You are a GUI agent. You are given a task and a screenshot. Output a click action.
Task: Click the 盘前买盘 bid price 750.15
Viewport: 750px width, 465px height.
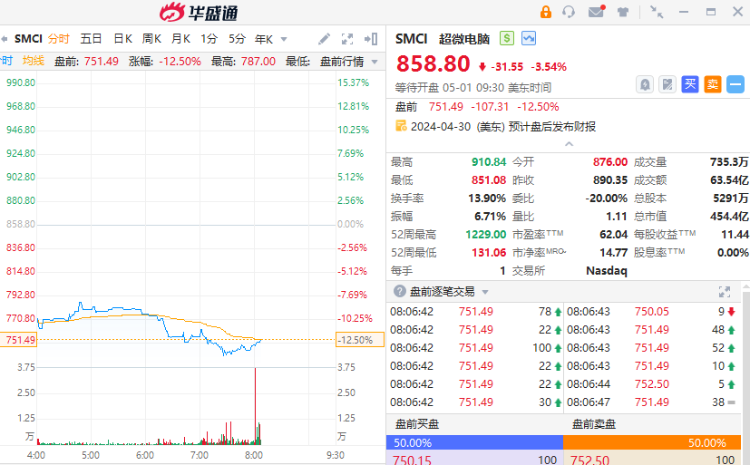[x=412, y=460]
